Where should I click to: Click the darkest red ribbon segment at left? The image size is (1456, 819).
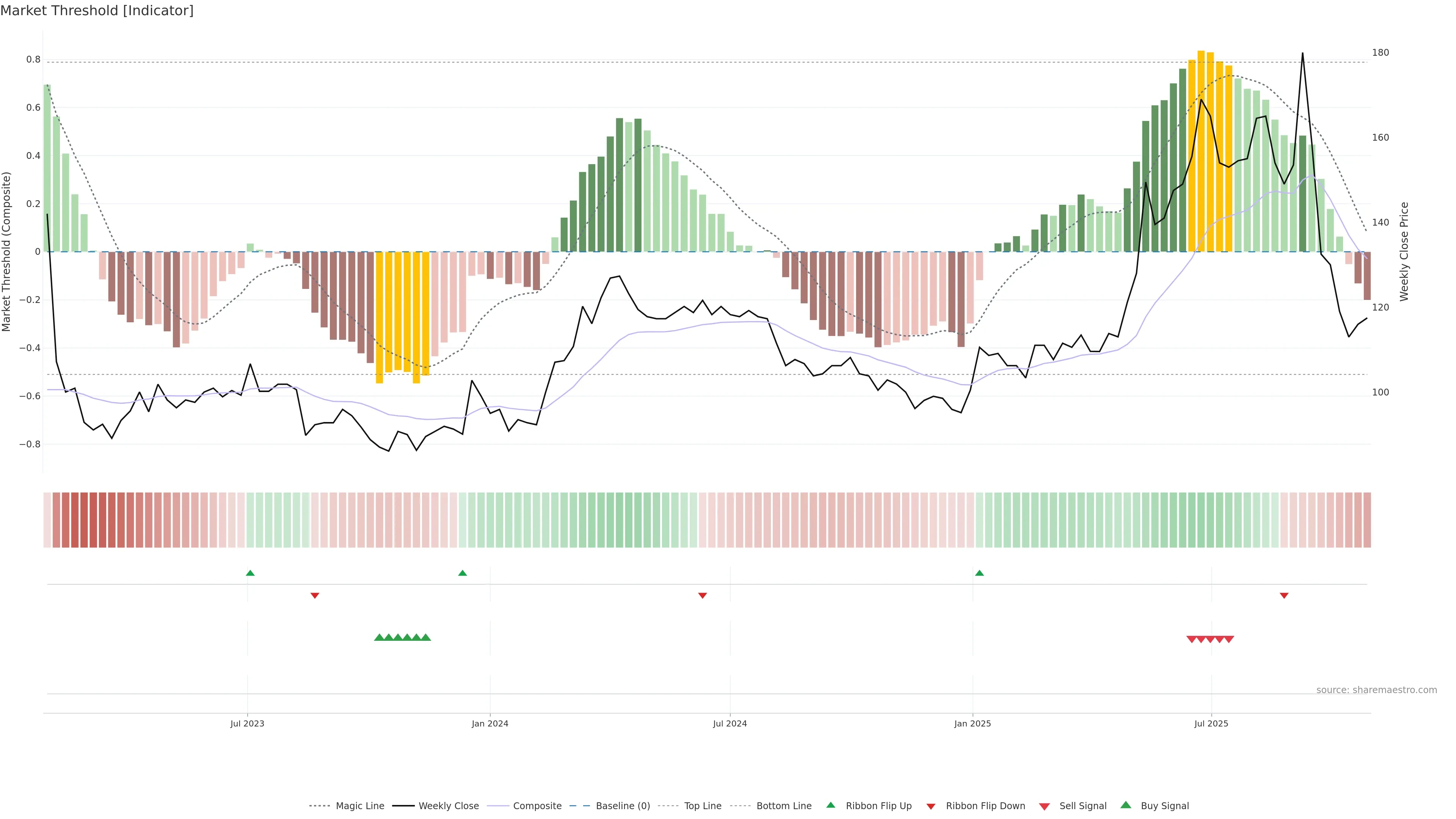pos(84,520)
